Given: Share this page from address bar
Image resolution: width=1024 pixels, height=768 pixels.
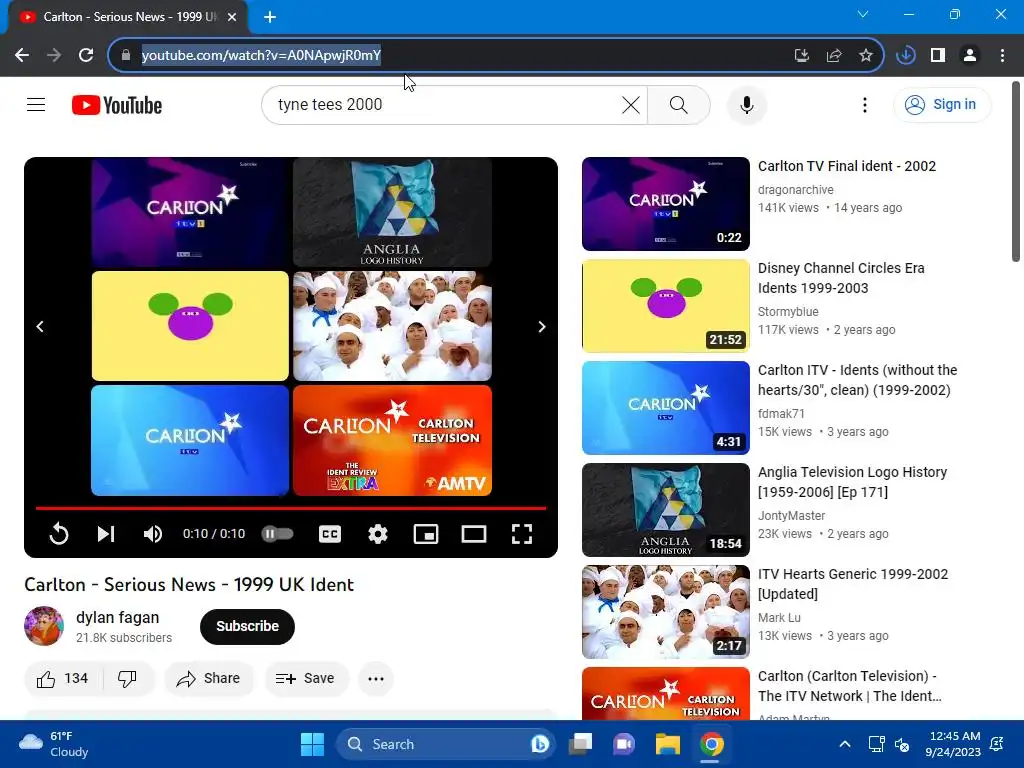Looking at the screenshot, I should [x=833, y=56].
